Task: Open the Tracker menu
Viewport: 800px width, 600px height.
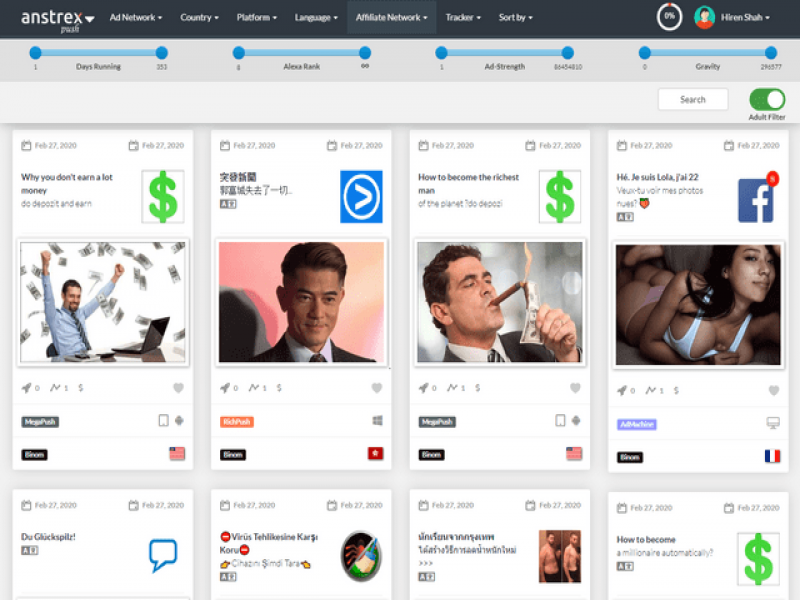Action: coord(463,17)
